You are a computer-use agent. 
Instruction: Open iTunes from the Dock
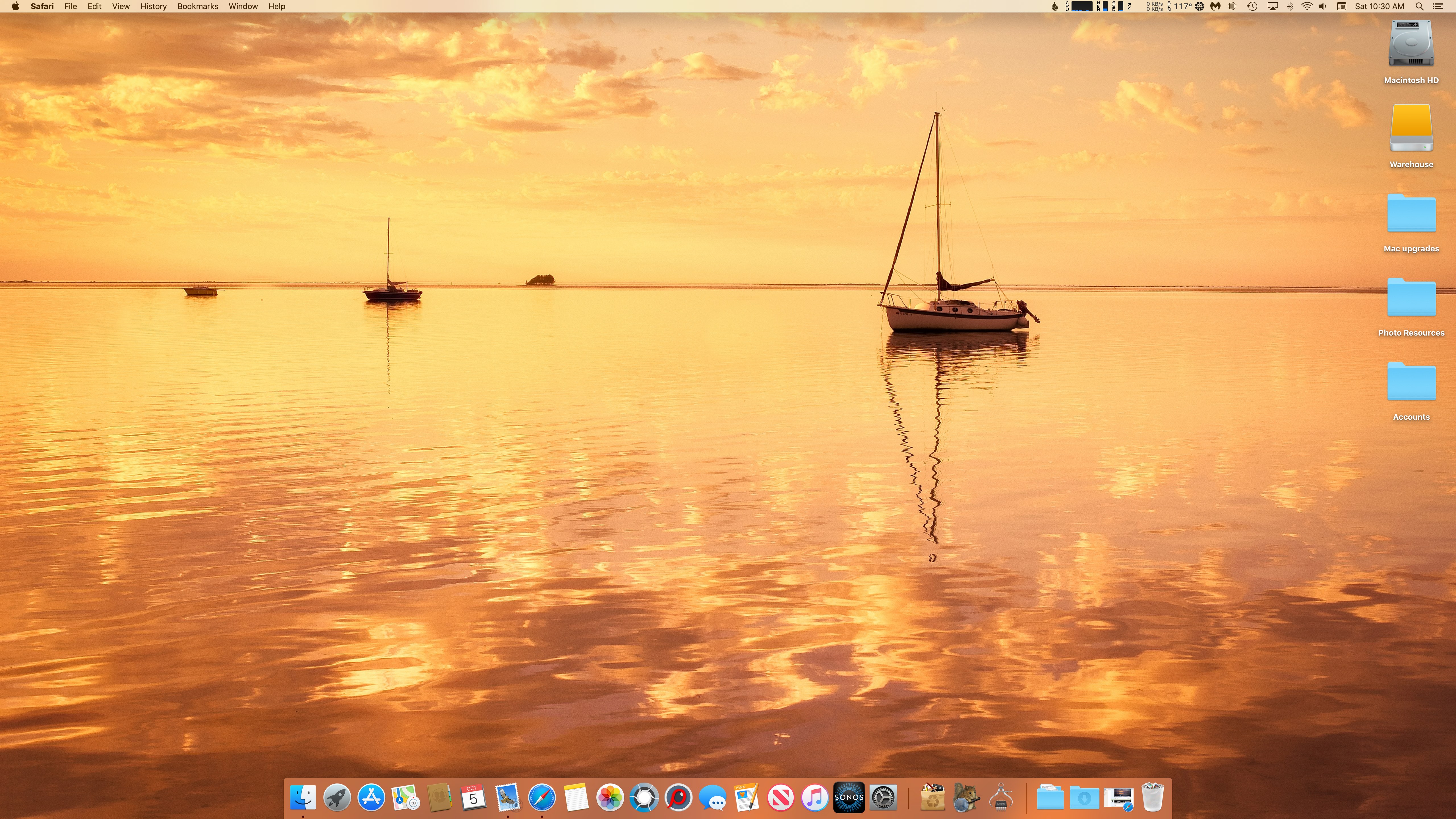pyautogui.click(x=815, y=797)
